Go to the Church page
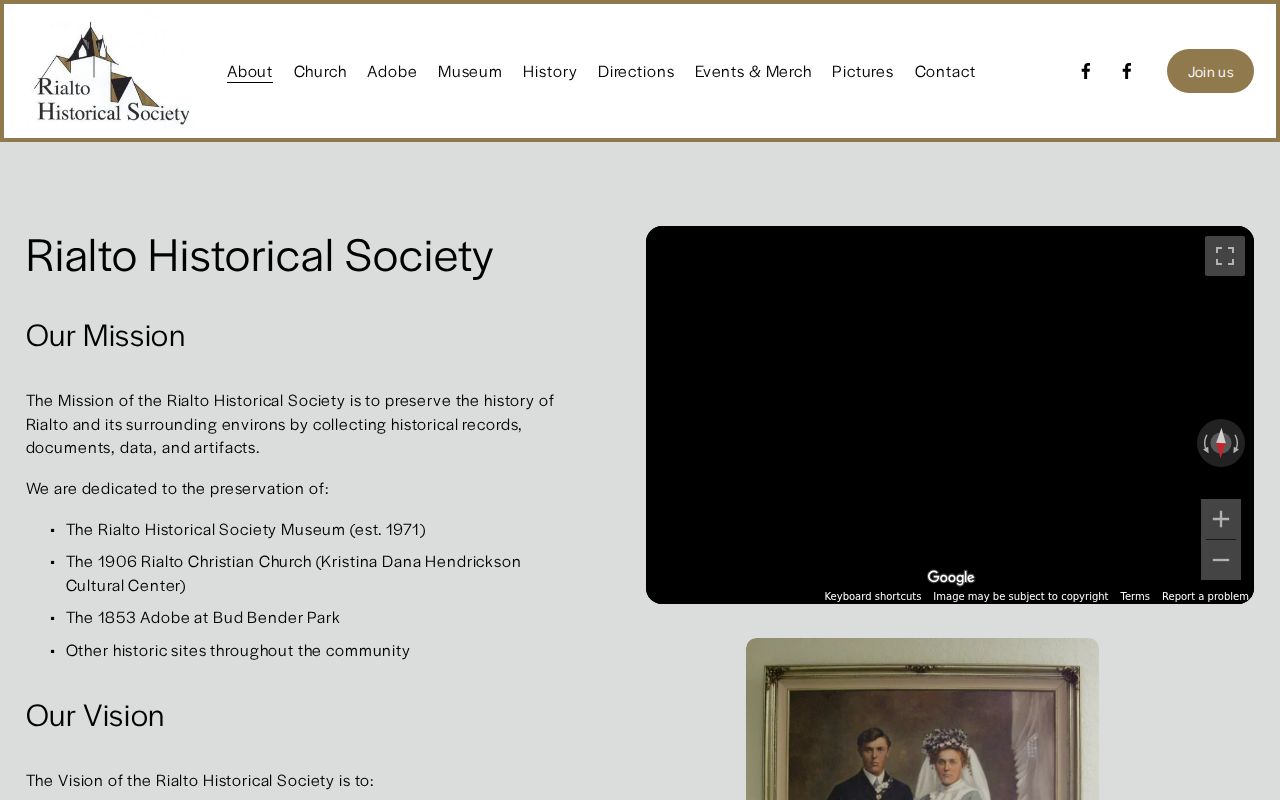1280x800 pixels. 320,71
